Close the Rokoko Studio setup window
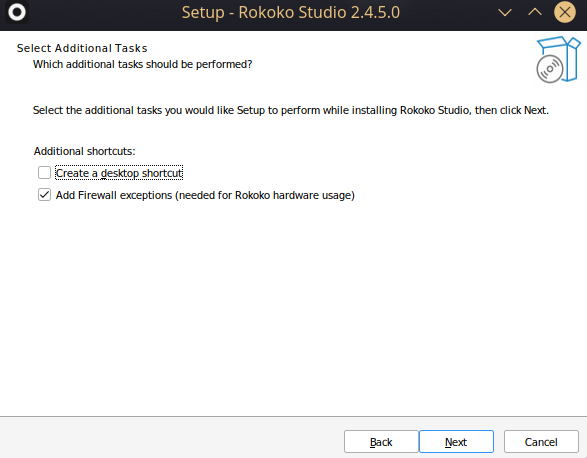This screenshot has height=458, width=587. 565,12
